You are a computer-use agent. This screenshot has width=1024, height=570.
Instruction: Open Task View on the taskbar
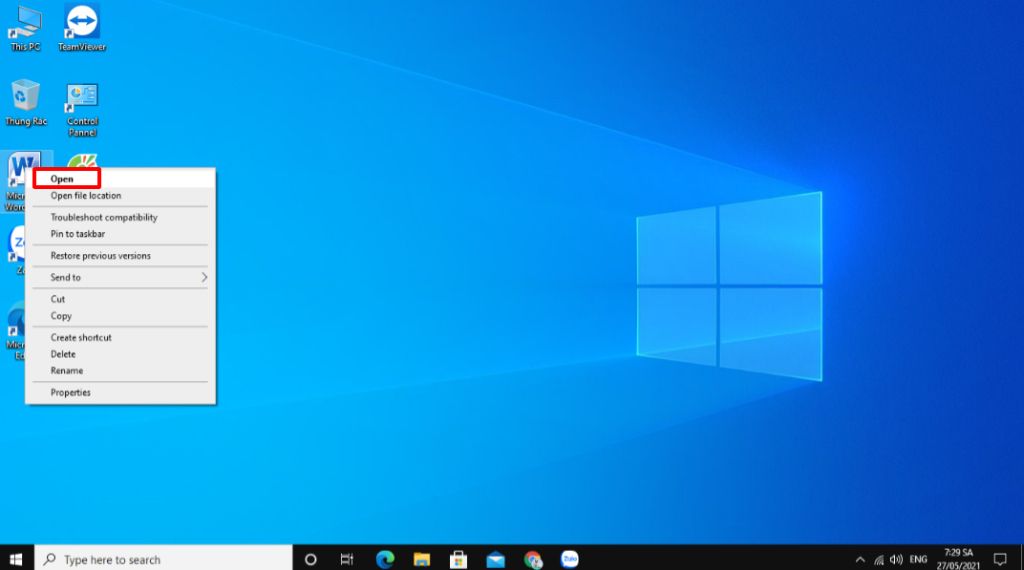coord(347,559)
